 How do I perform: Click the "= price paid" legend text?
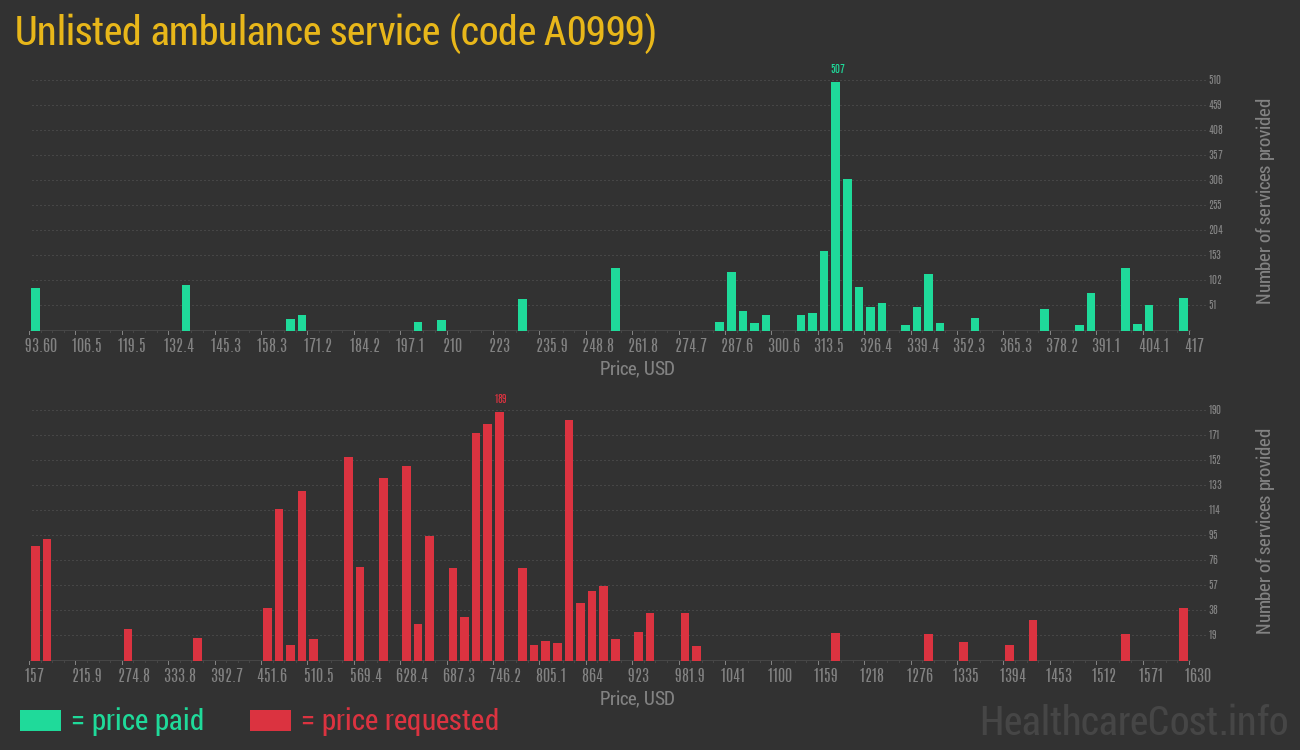point(138,720)
